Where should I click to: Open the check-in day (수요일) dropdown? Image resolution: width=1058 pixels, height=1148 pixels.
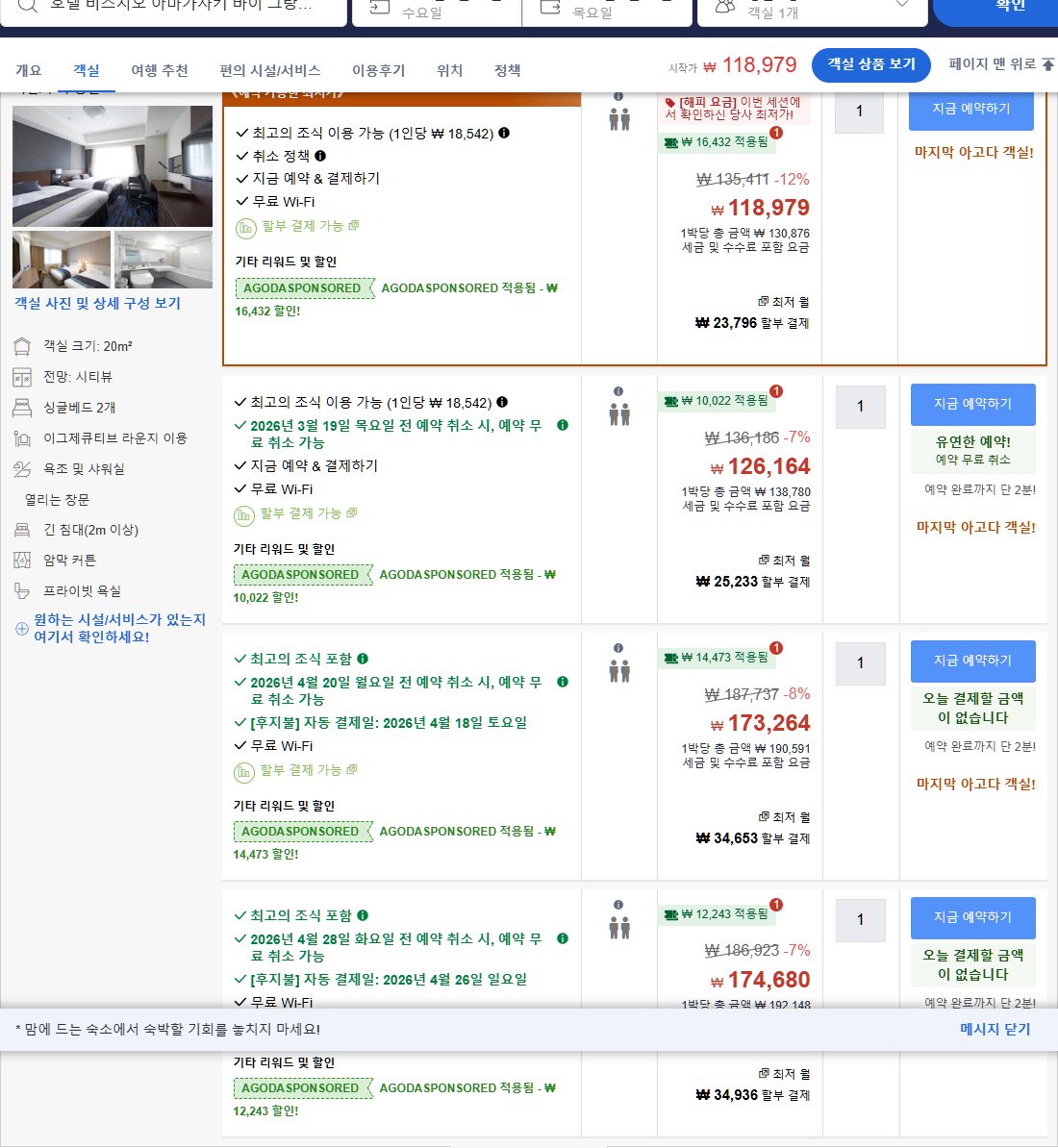[435, 13]
